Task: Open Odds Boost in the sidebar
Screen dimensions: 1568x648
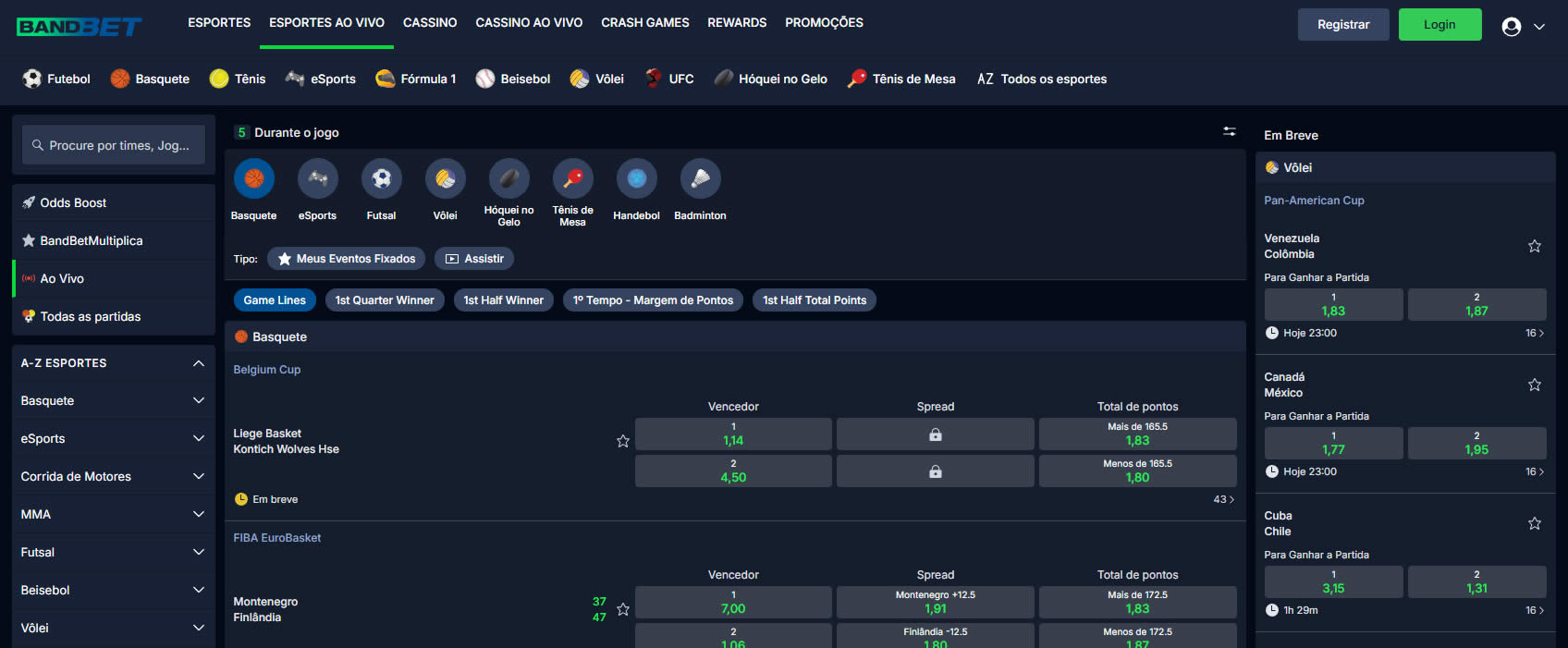Action: click(x=114, y=202)
